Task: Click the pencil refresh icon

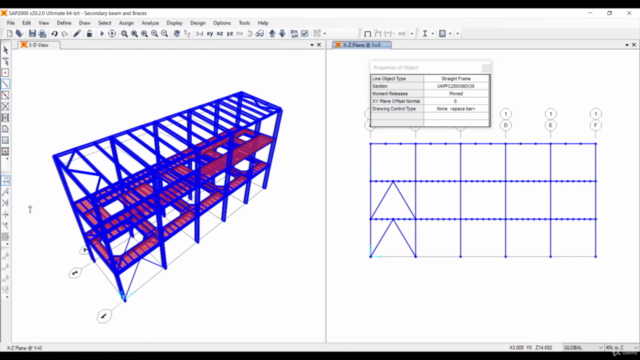Action: point(77,34)
